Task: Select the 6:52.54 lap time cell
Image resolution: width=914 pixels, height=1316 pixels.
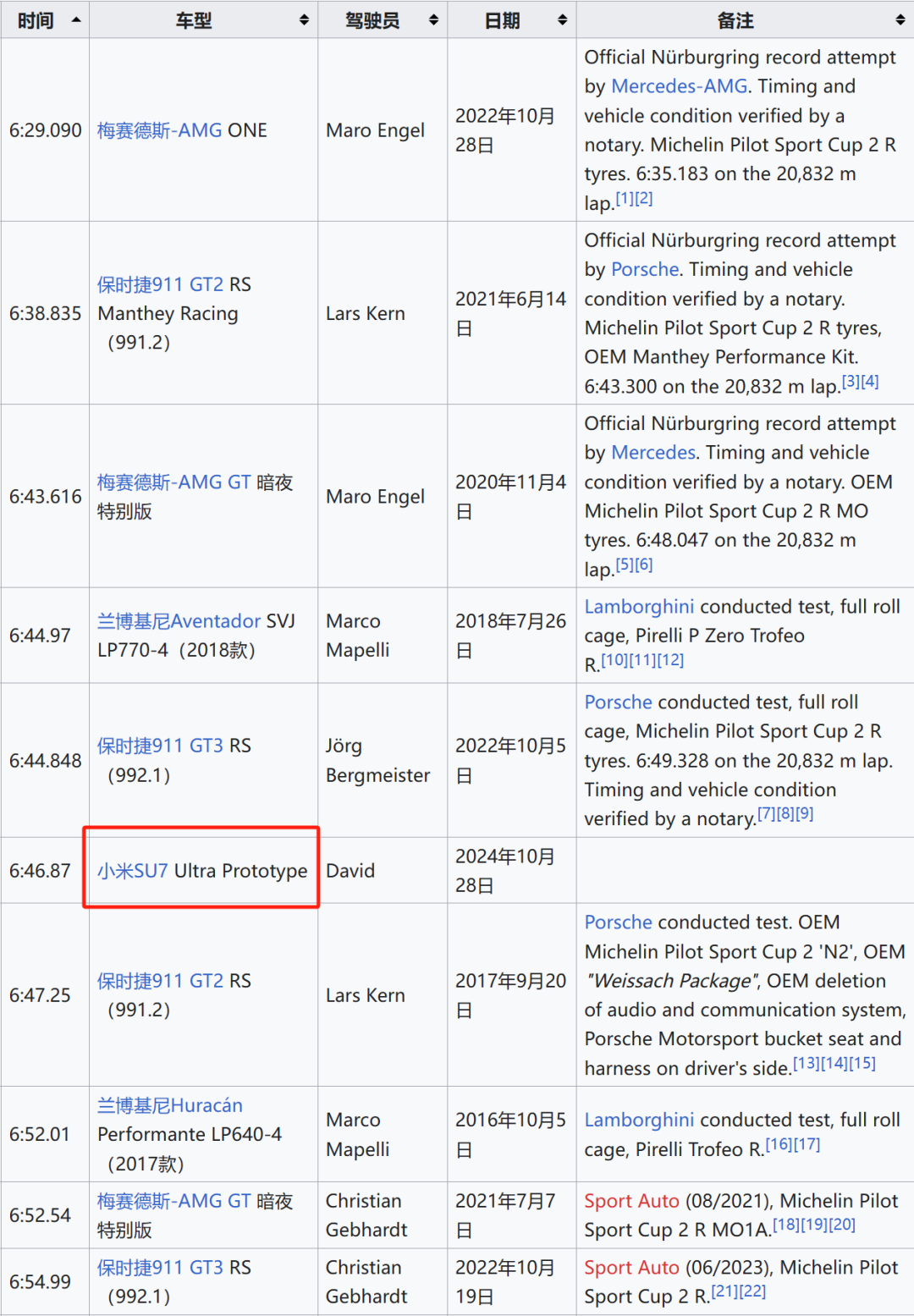Action: tap(45, 1215)
